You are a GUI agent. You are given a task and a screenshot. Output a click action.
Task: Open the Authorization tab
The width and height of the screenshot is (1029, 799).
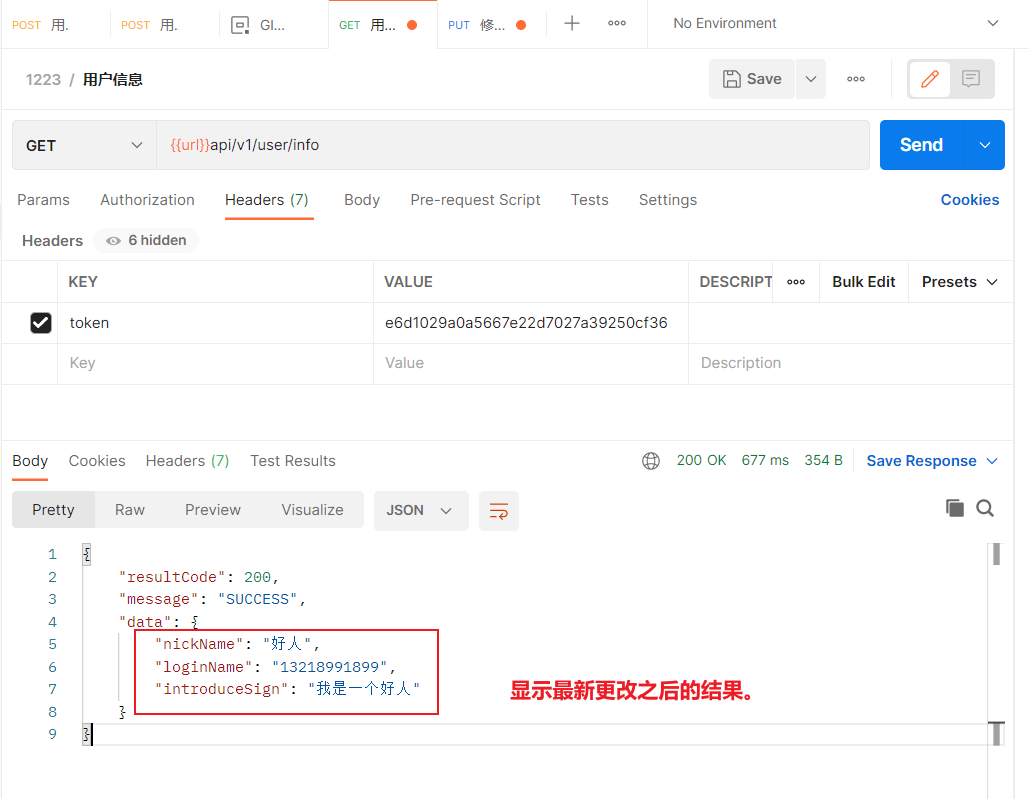tap(147, 200)
